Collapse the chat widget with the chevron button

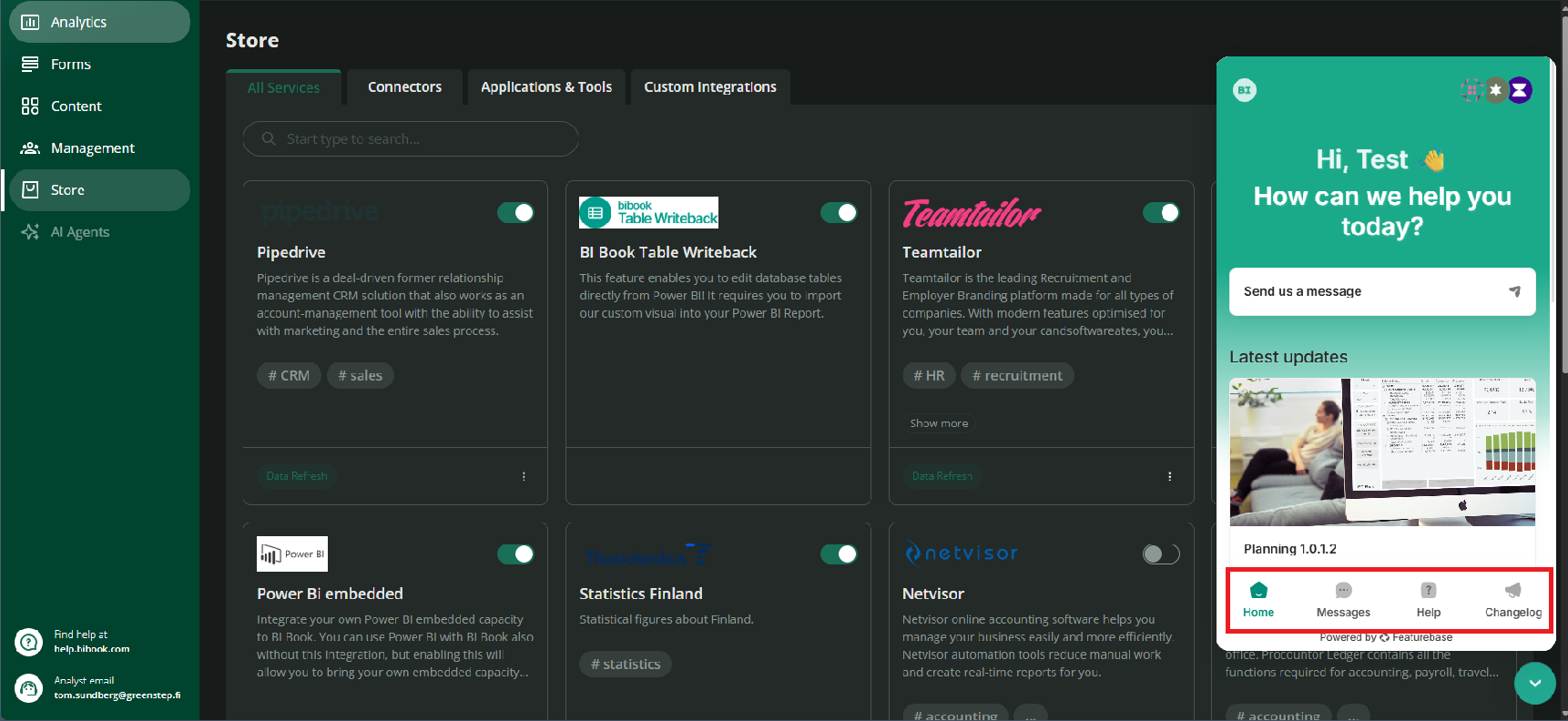tap(1535, 684)
